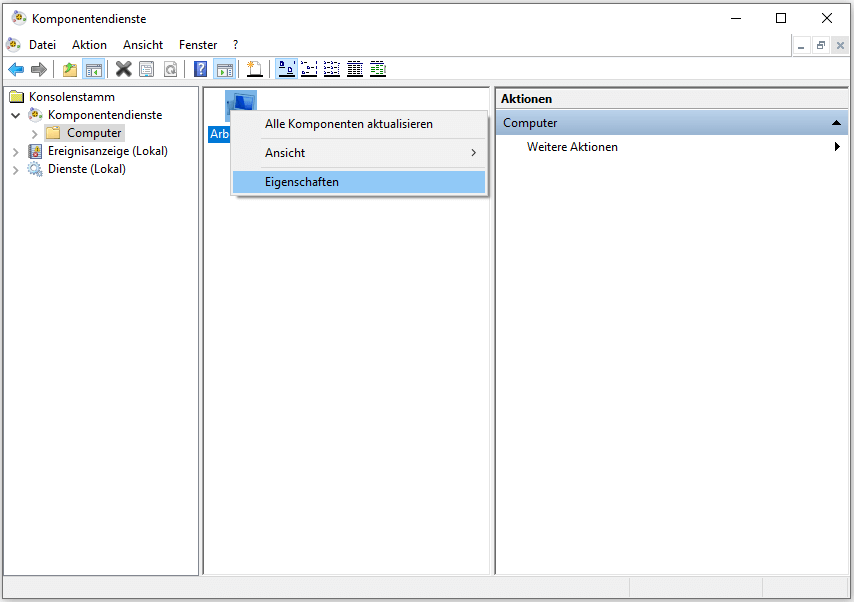Switch to Small Icons view icon

309,69
